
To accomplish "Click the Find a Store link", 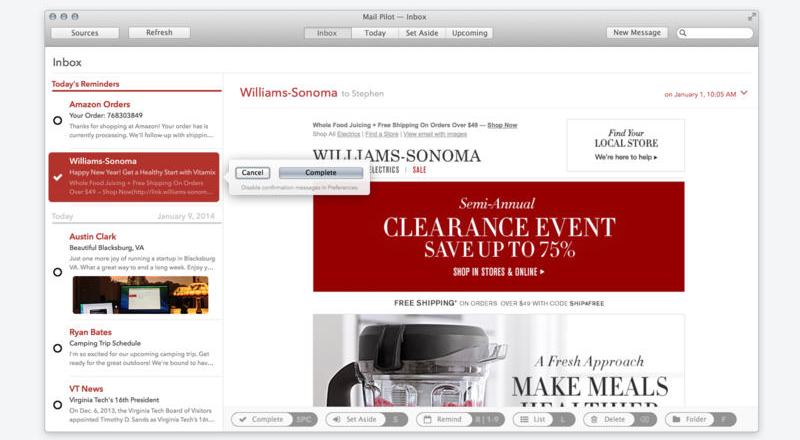I will (x=382, y=134).
